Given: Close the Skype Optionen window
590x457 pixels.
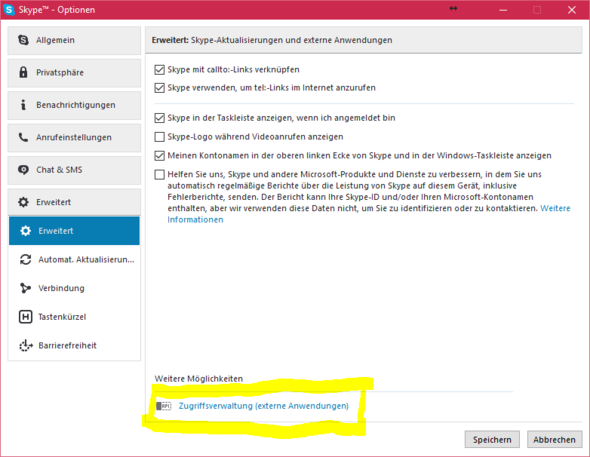Looking at the screenshot, I should pos(572,10).
